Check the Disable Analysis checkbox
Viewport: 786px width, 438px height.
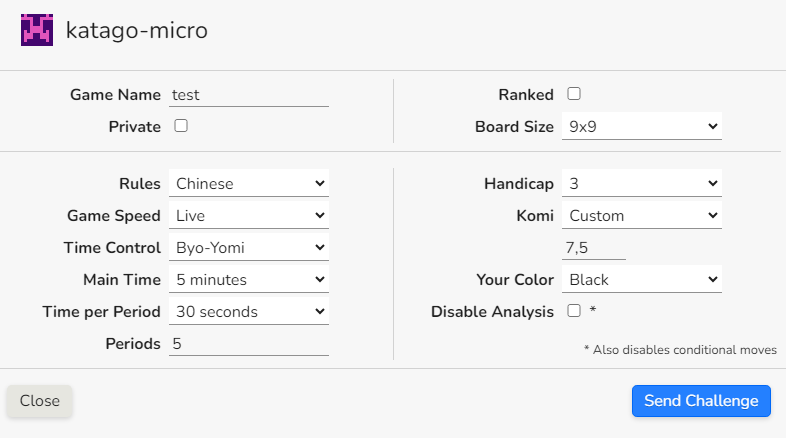(x=574, y=311)
